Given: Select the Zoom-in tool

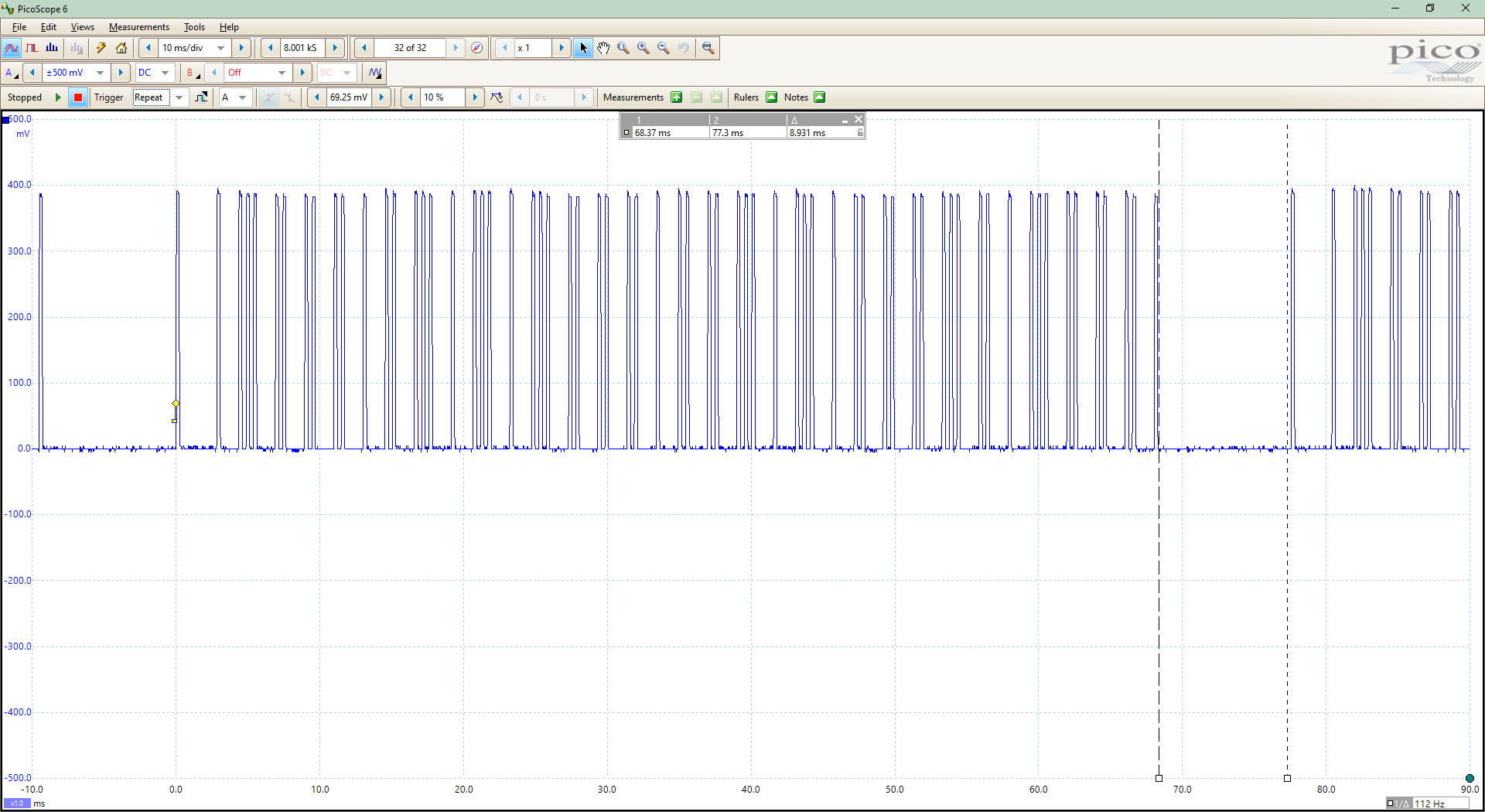Looking at the screenshot, I should pos(643,48).
